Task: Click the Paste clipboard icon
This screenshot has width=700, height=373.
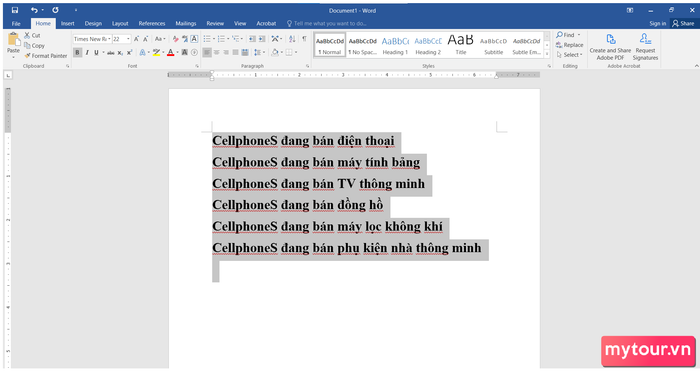Action: click(x=13, y=40)
